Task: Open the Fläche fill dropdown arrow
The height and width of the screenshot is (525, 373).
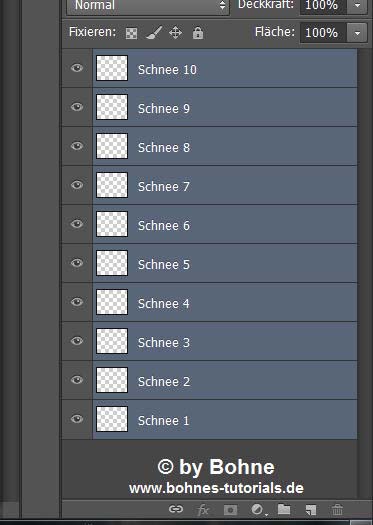Action: (357, 33)
